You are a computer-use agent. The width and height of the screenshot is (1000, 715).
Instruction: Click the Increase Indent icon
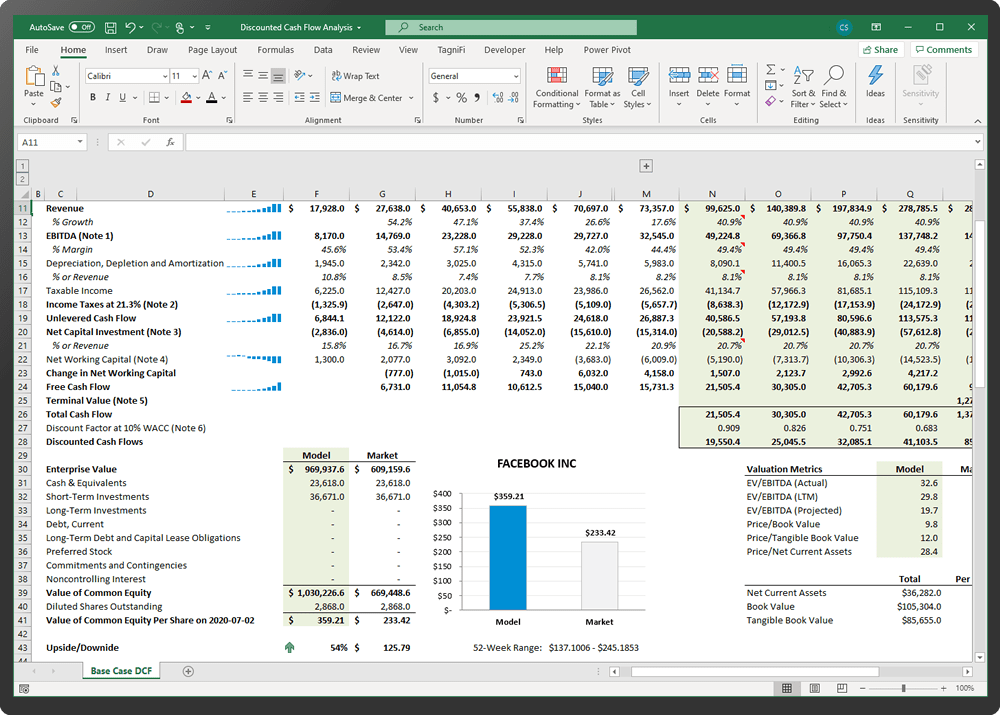click(314, 98)
